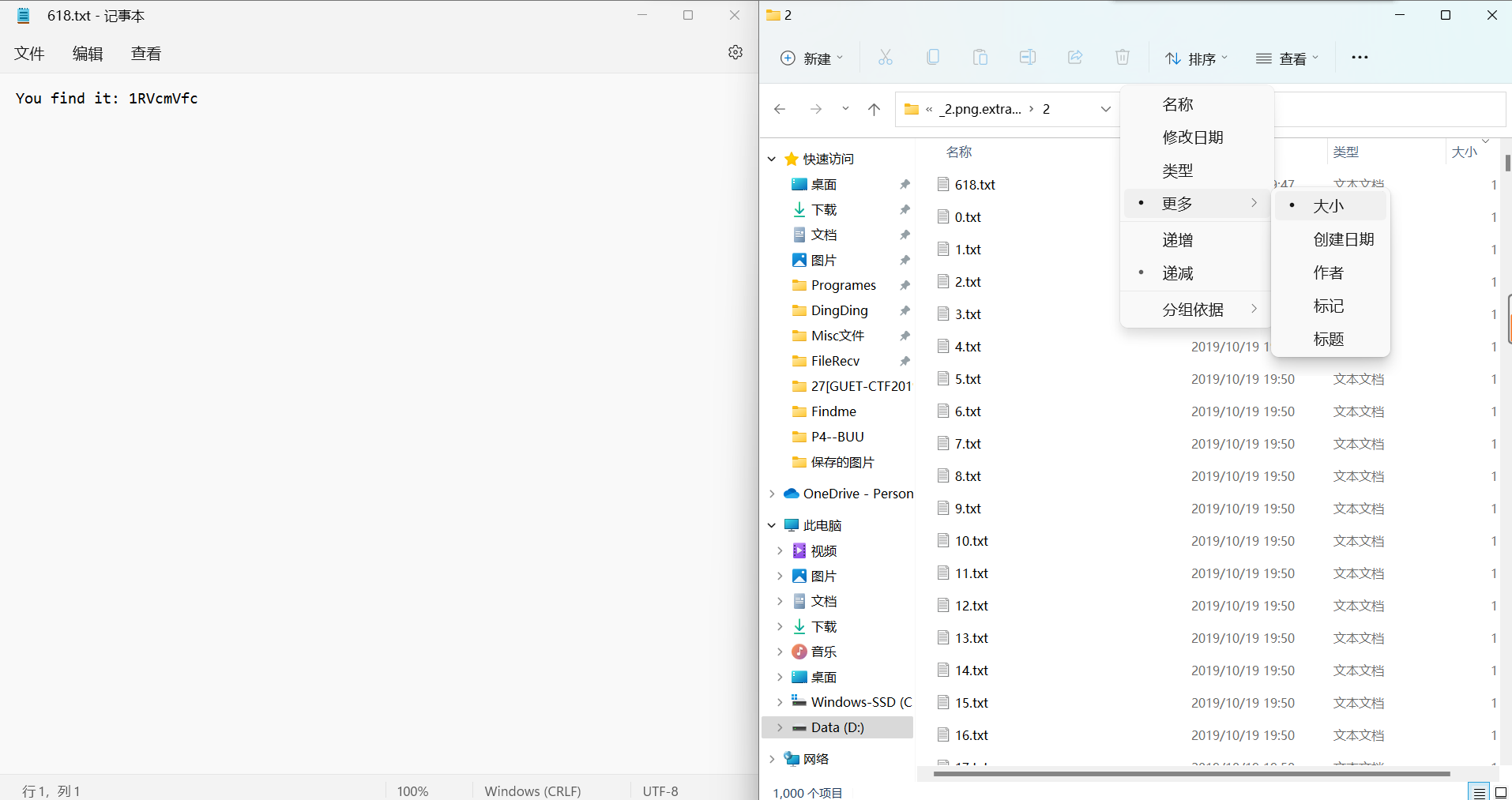The image size is (1512, 800).
Task: Click the Share icon in Explorer toolbar
Action: pyautogui.click(x=1075, y=58)
